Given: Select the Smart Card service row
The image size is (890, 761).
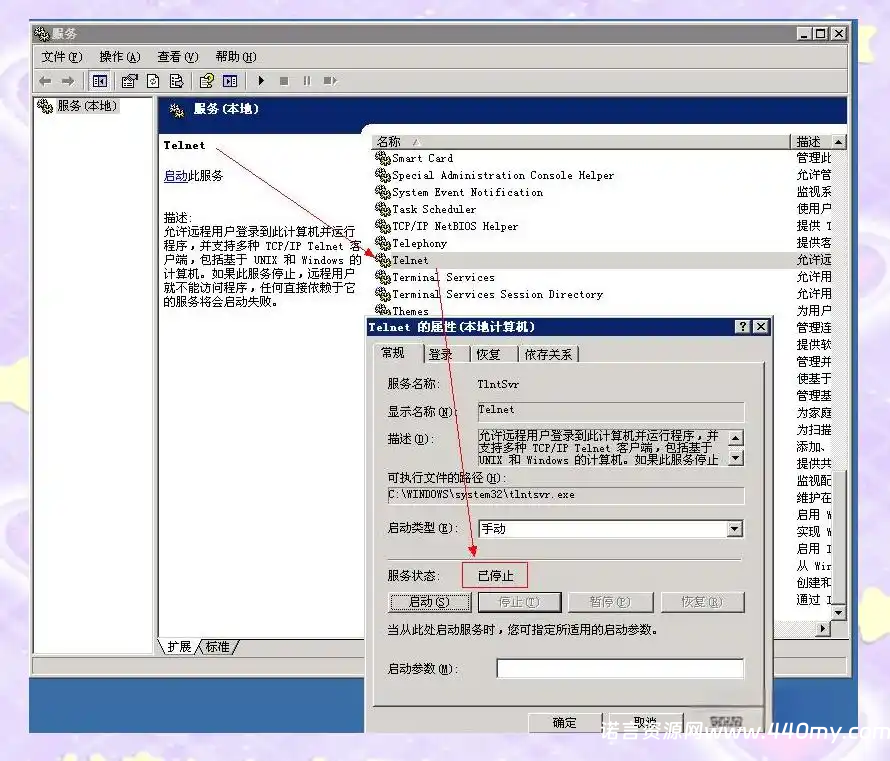Looking at the screenshot, I should (x=603, y=158).
